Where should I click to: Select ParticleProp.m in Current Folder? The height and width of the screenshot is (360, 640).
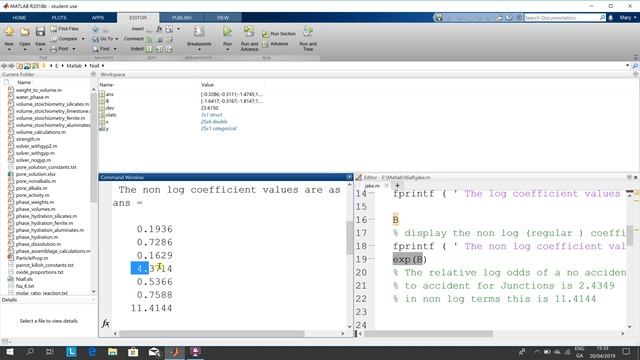[32, 258]
